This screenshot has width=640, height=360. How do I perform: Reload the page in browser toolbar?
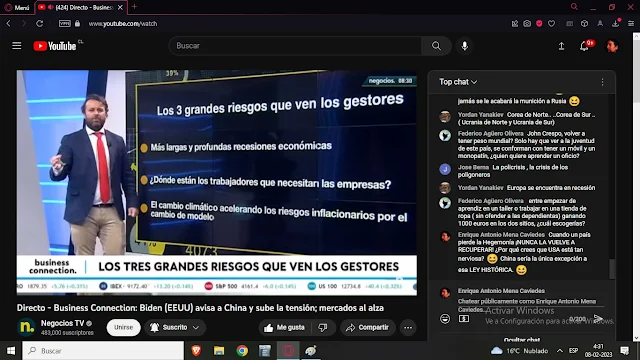pyautogui.click(x=39, y=24)
